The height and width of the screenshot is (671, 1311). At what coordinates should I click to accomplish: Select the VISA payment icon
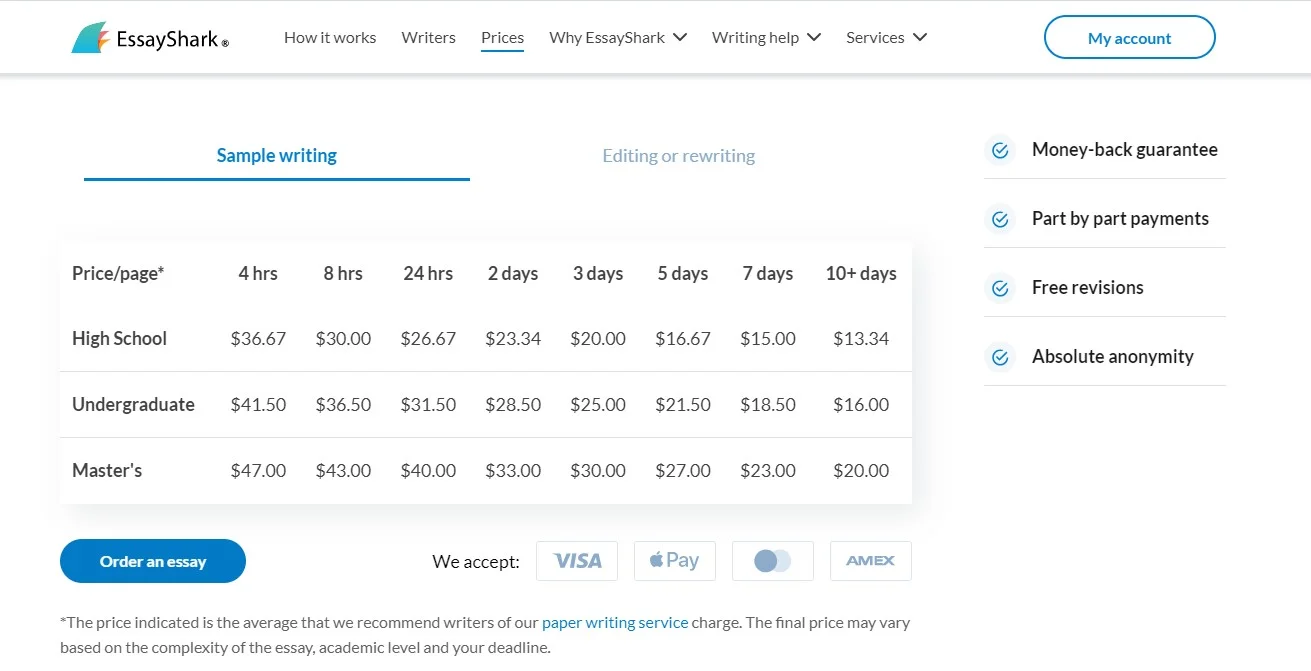click(577, 561)
